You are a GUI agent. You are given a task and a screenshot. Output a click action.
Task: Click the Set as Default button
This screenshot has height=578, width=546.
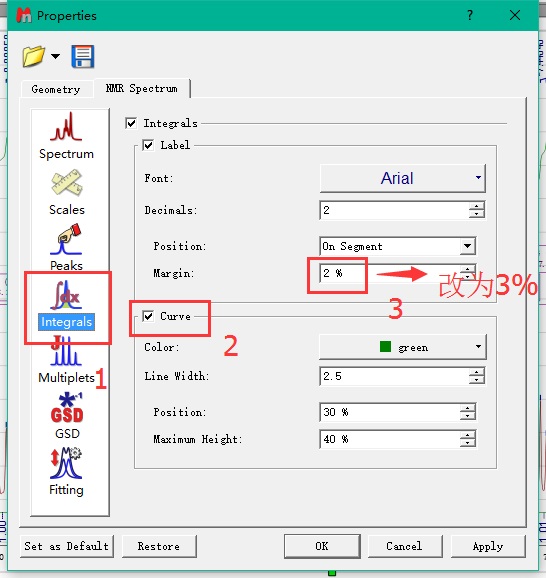[67, 546]
